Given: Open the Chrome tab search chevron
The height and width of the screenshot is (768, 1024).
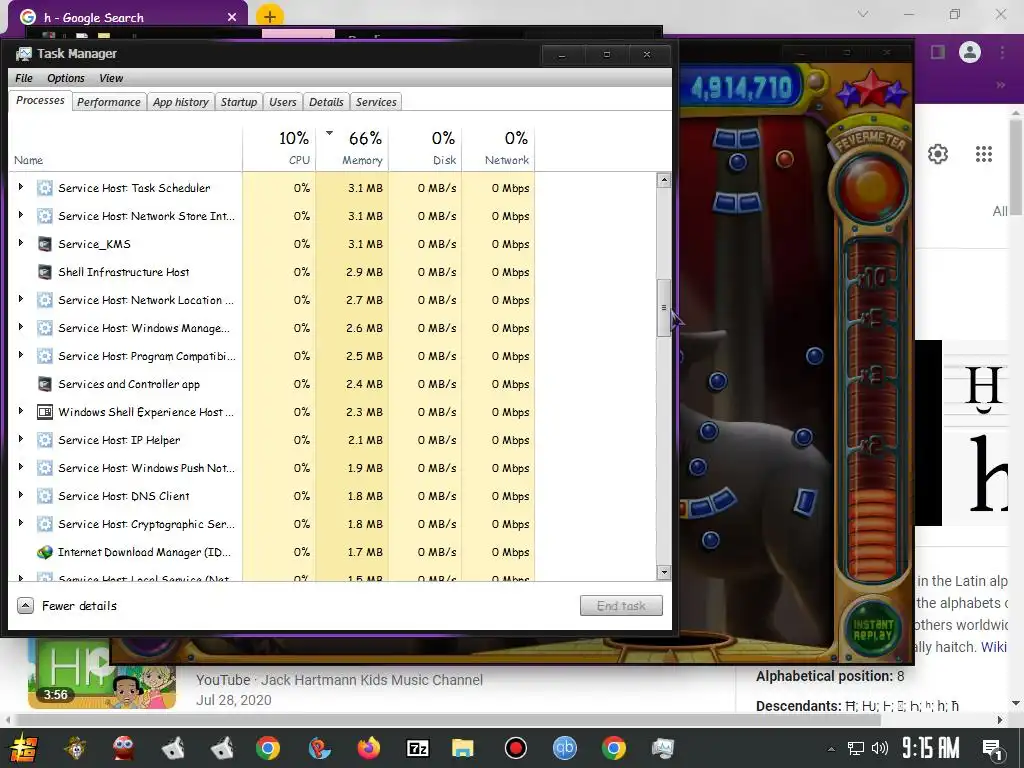Looking at the screenshot, I should (x=863, y=14).
